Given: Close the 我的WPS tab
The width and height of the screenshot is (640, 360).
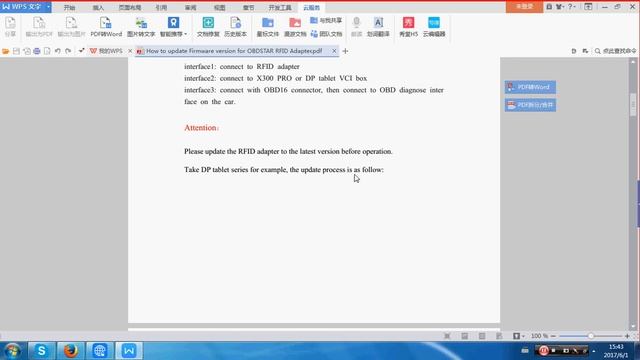Looking at the screenshot, I should click(x=130, y=51).
